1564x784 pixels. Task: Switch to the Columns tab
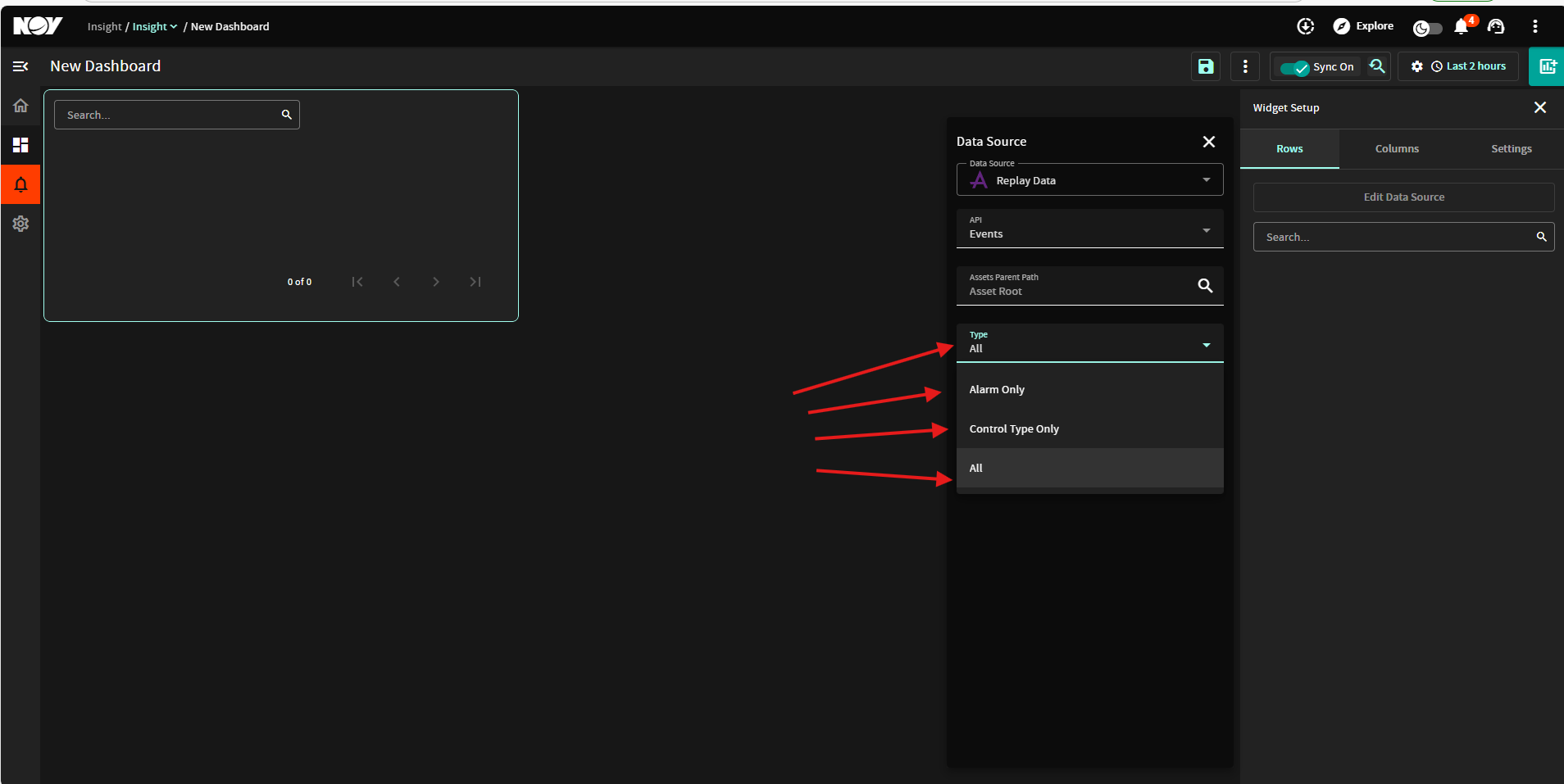pyautogui.click(x=1397, y=148)
